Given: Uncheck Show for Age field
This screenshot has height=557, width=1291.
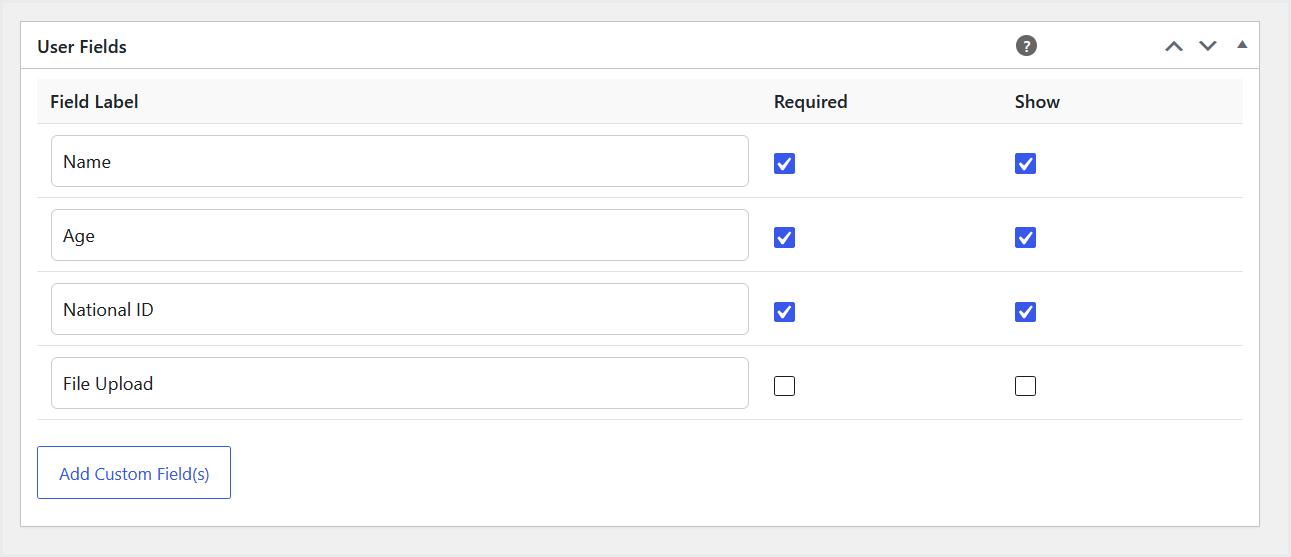Looking at the screenshot, I should (x=1025, y=238).
